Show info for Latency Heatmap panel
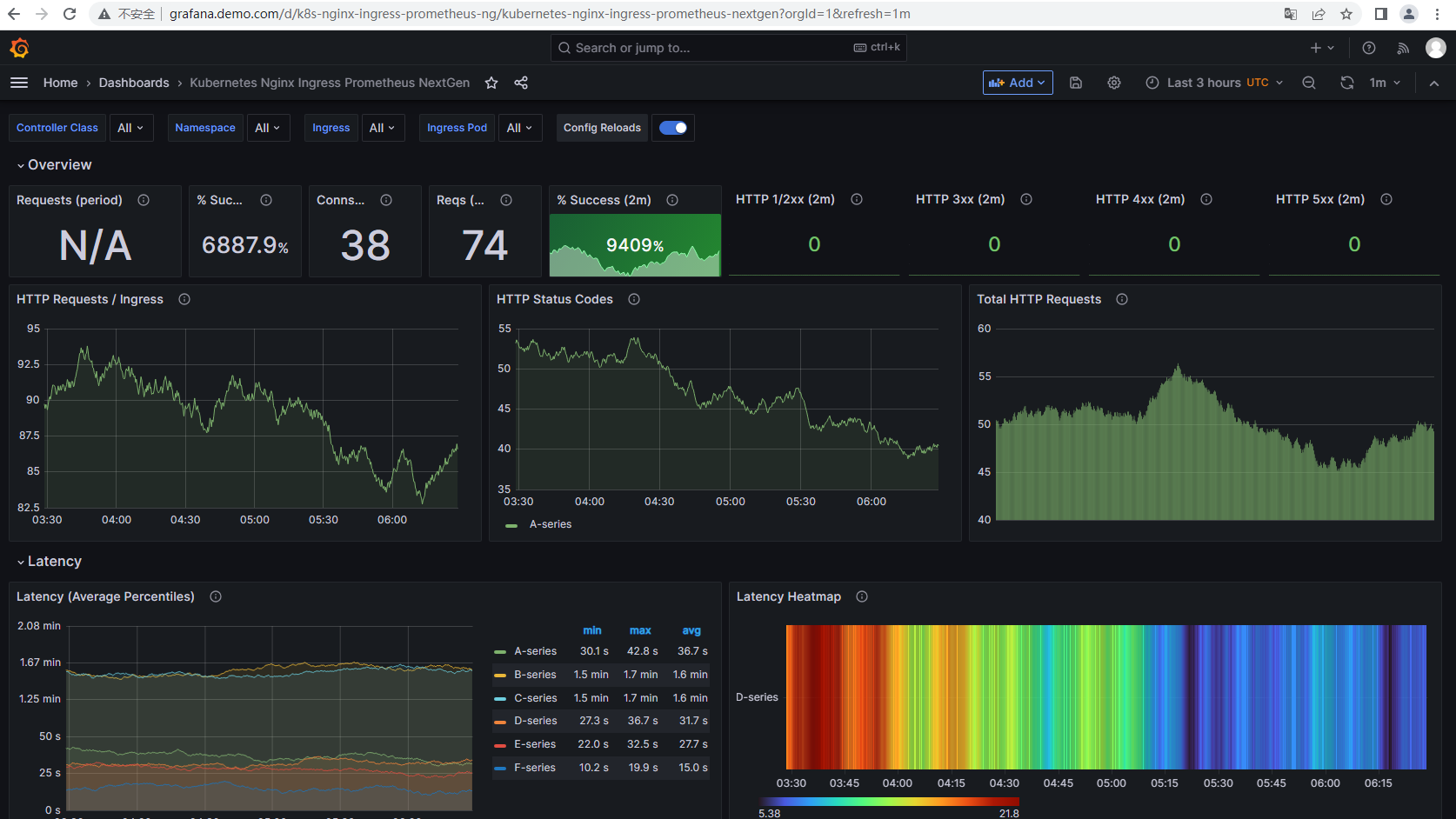The height and width of the screenshot is (819, 1456). coord(862,596)
